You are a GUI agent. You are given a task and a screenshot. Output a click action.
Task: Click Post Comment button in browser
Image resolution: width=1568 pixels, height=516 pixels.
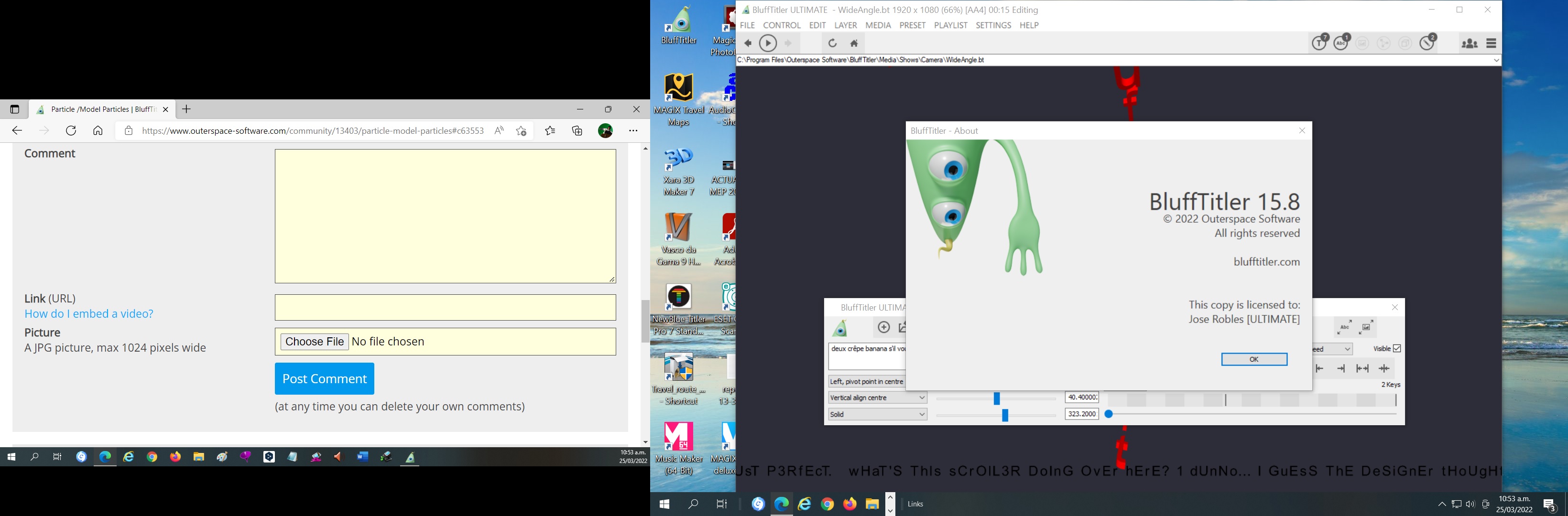[325, 378]
